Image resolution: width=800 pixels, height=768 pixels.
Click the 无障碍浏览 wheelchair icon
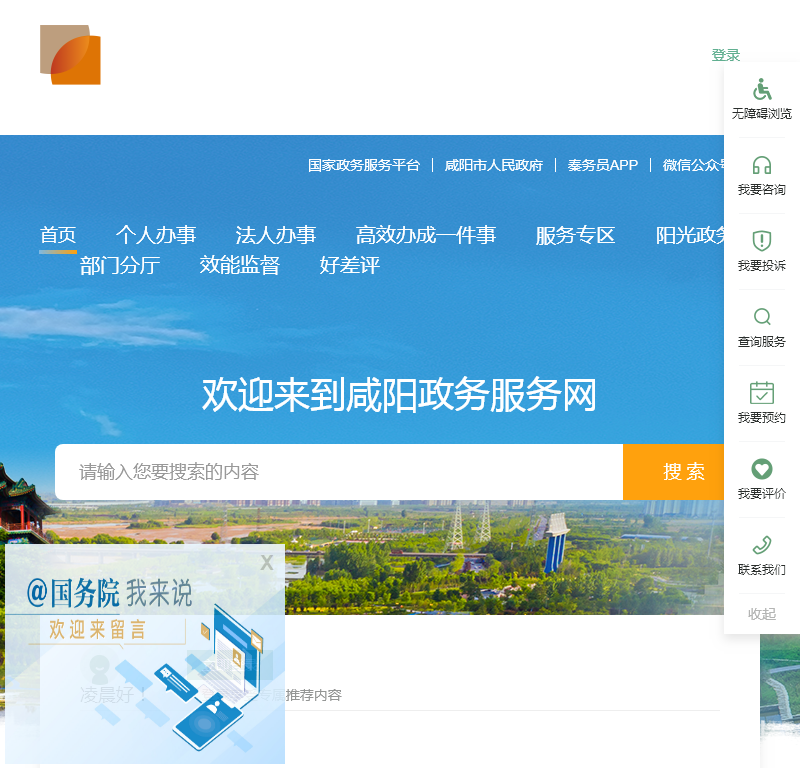[x=762, y=89]
